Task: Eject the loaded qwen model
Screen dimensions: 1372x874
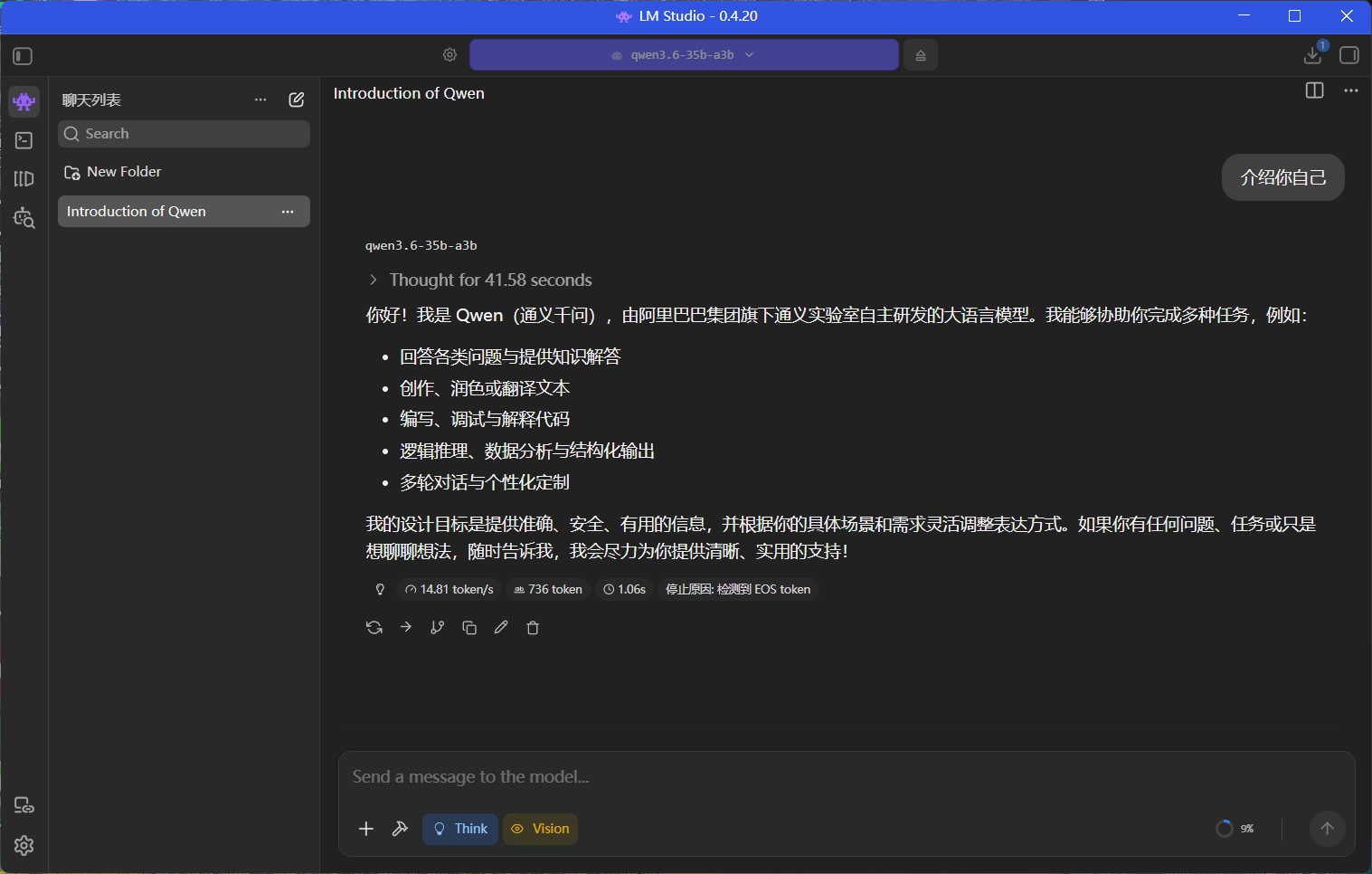Action: (x=921, y=55)
